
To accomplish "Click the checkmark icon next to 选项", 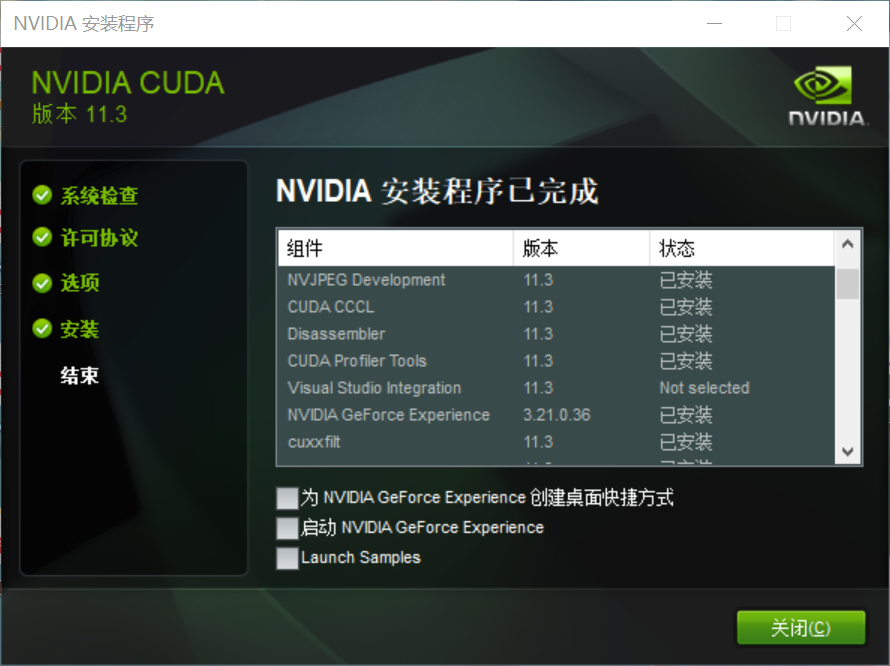I will tap(42, 283).
